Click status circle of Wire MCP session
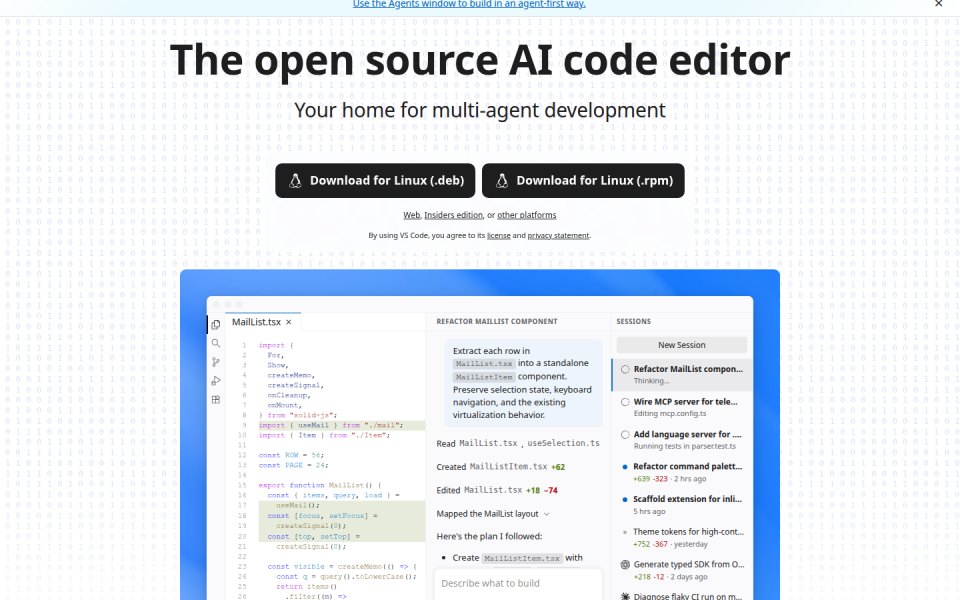The width and height of the screenshot is (960, 600). (x=625, y=402)
